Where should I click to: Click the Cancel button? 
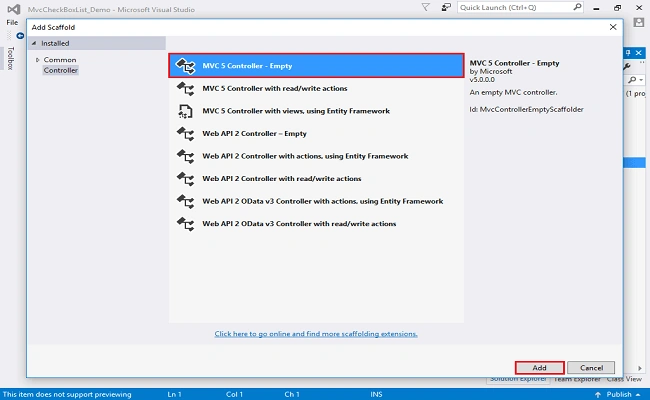point(591,368)
